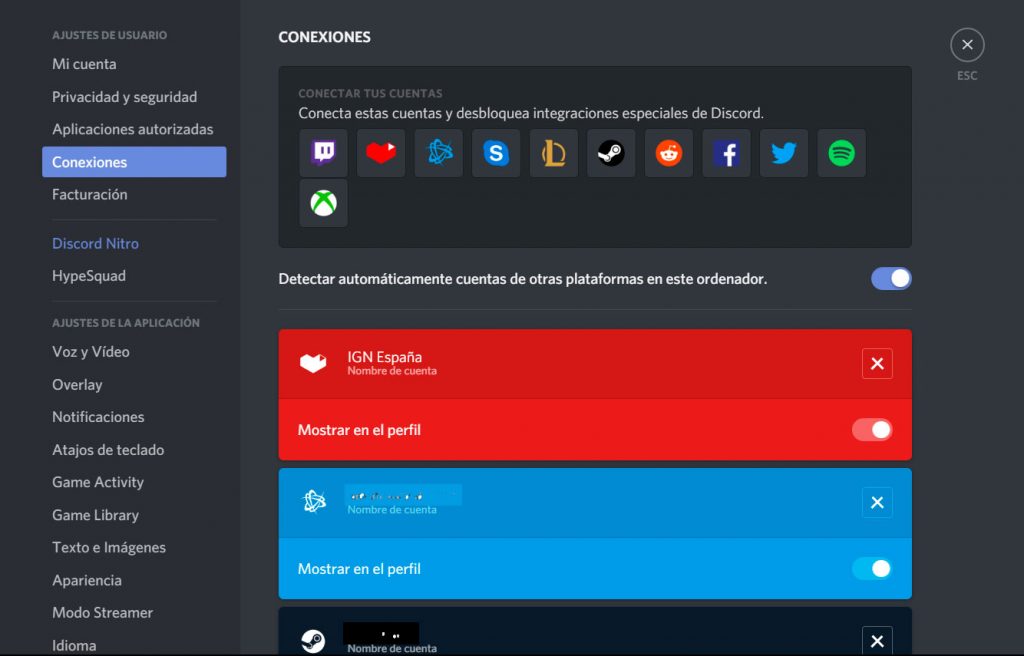Disable Mostrar en el perfil for IGN España
The image size is (1024, 656).
pyautogui.click(x=871, y=429)
